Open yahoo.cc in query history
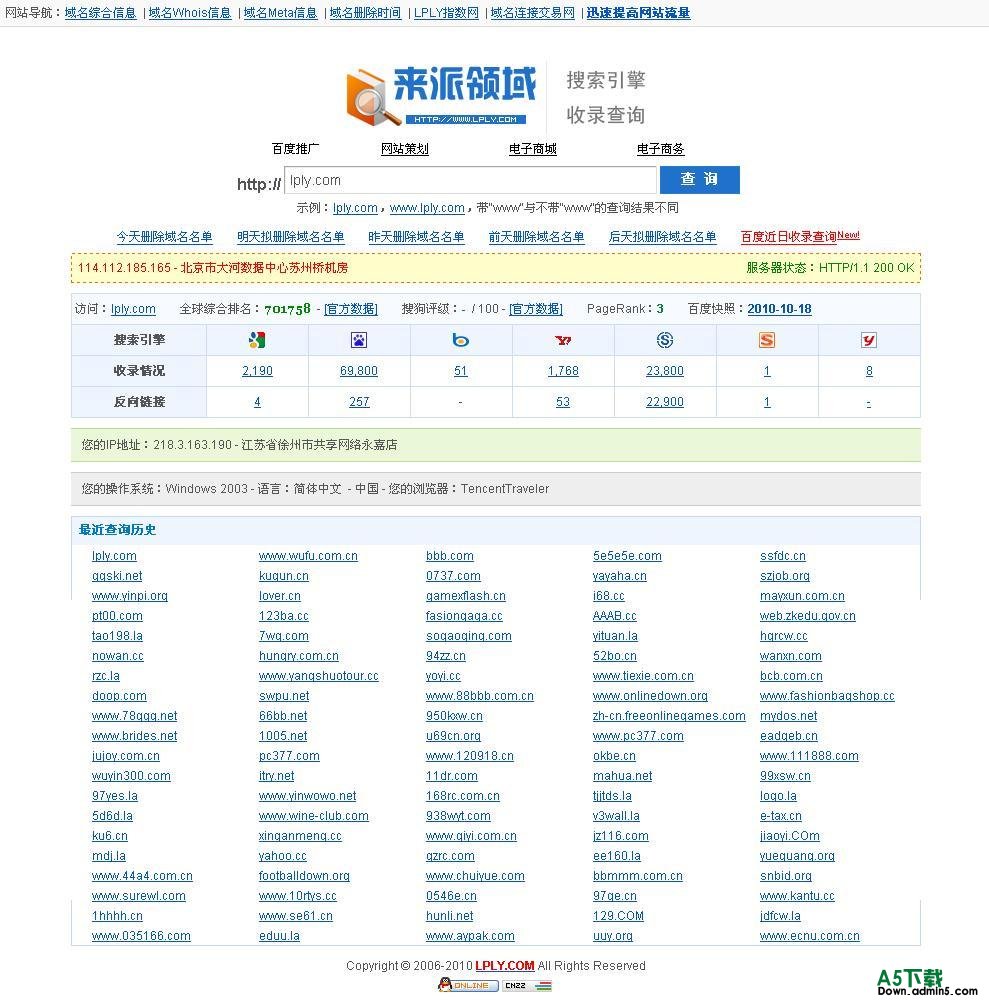This screenshot has width=989, height=1001. click(x=283, y=856)
